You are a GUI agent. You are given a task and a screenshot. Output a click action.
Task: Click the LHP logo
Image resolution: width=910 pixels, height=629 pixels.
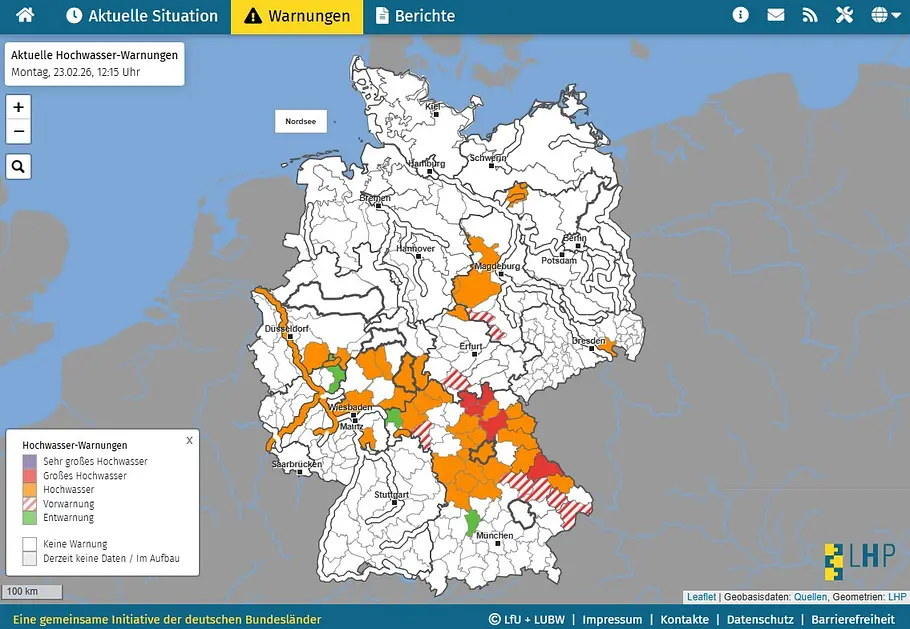coord(860,561)
